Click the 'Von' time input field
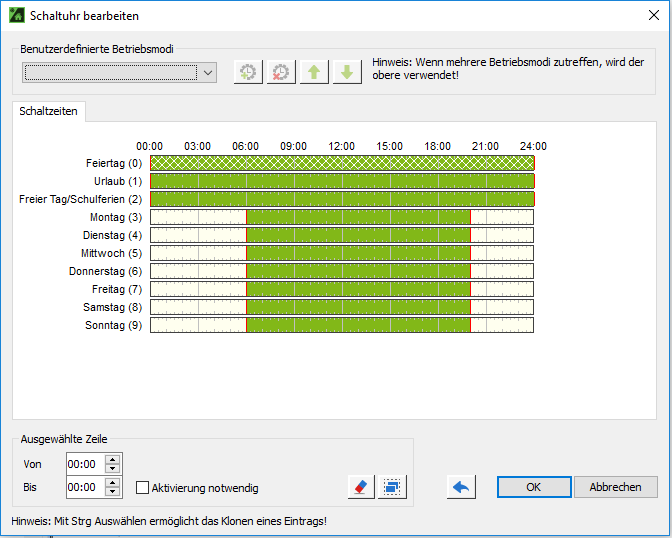This screenshot has height=538, width=672. (84, 464)
